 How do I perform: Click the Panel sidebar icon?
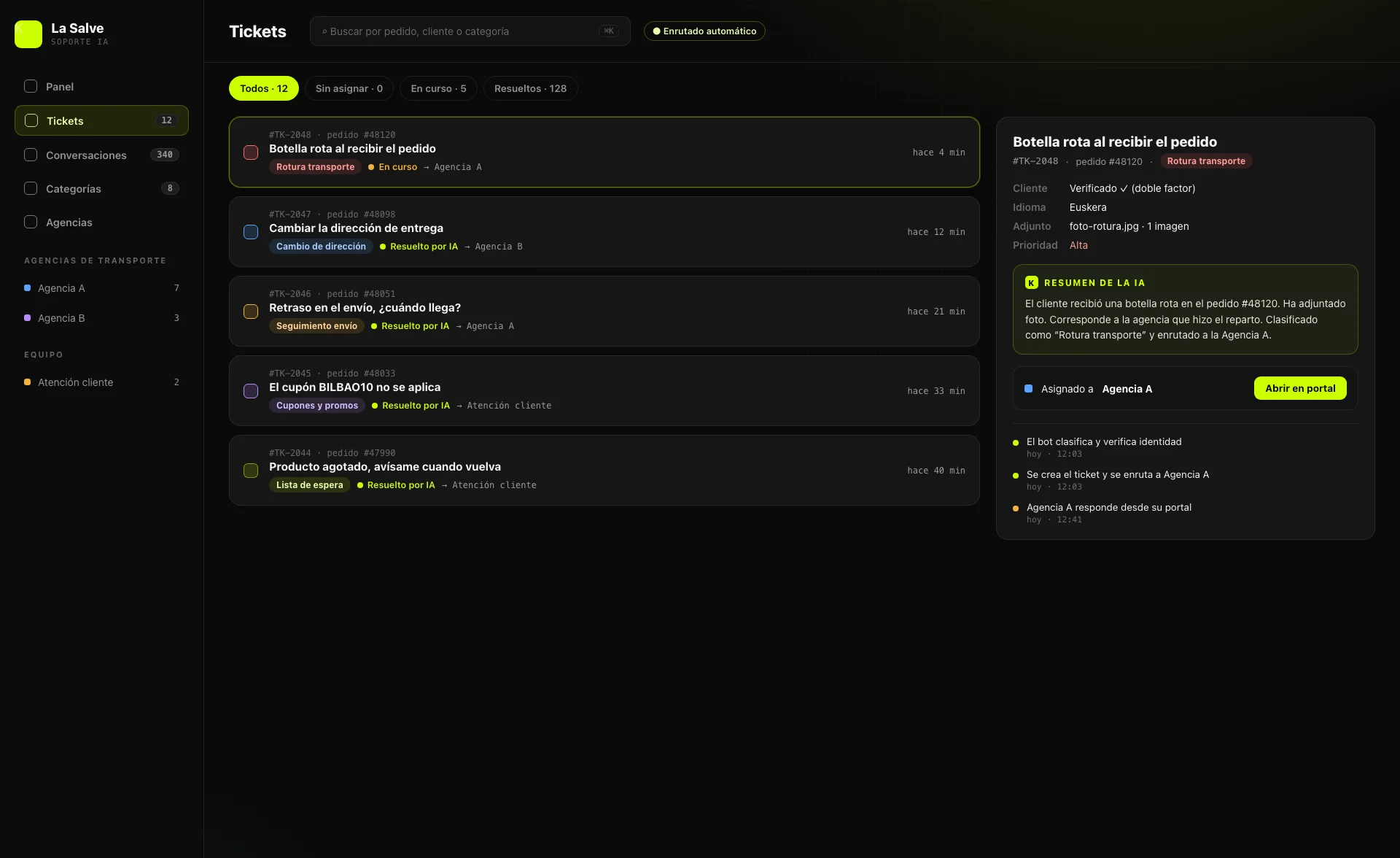click(31, 86)
